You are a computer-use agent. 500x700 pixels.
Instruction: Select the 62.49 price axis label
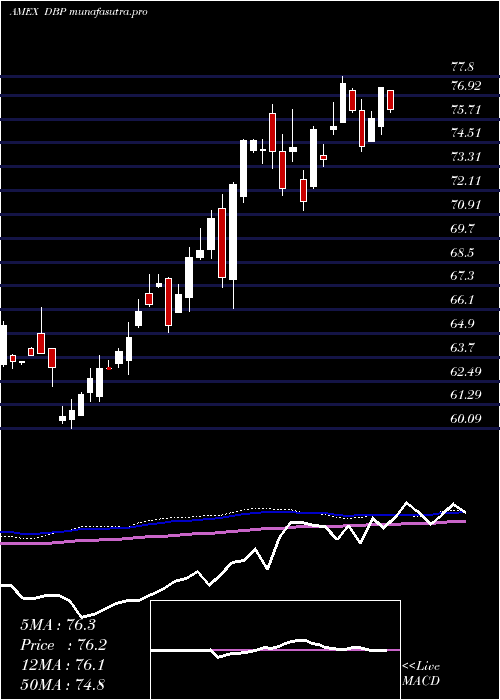click(x=466, y=371)
